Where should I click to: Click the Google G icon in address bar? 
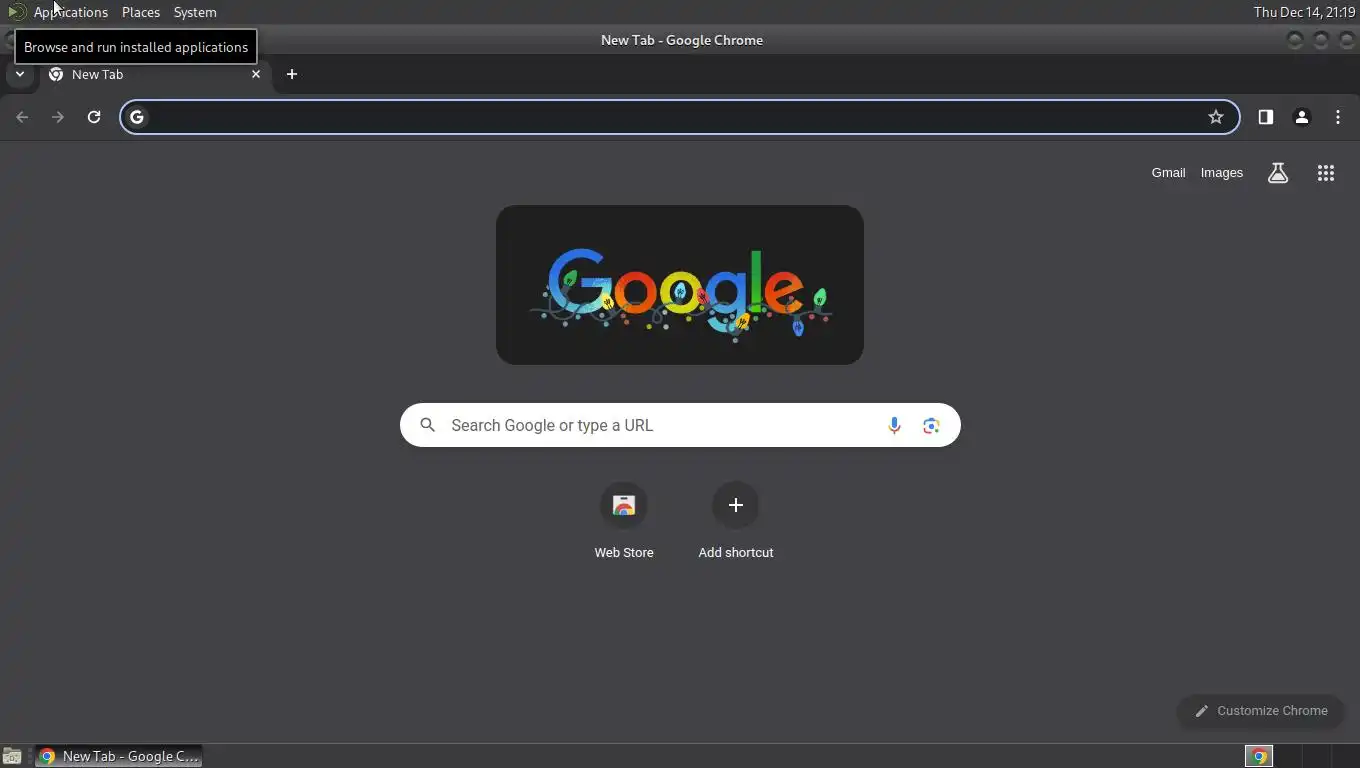click(137, 117)
